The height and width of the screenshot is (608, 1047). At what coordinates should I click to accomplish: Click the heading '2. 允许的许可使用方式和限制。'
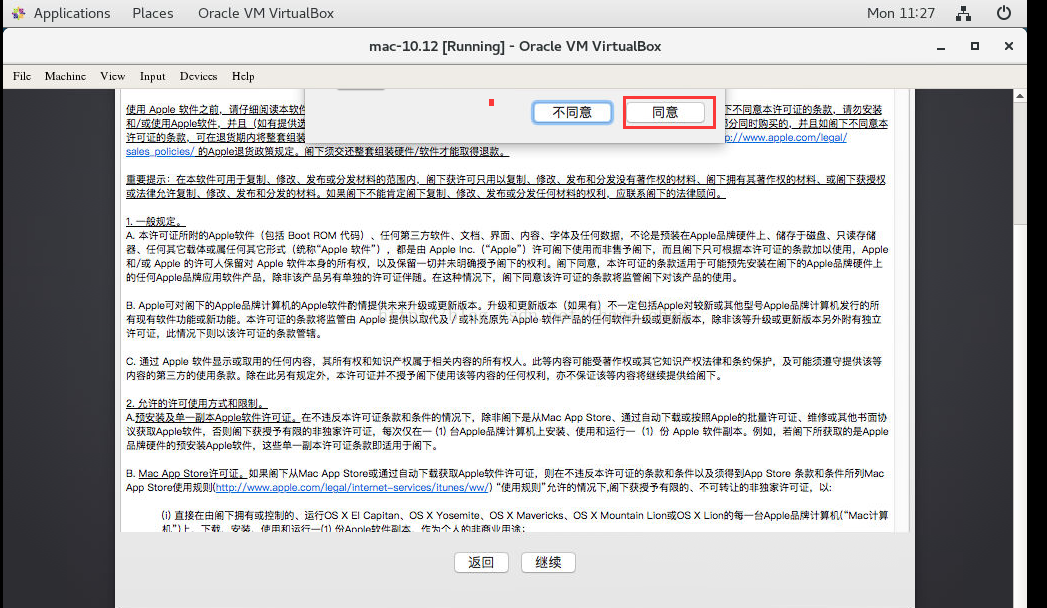pos(196,404)
